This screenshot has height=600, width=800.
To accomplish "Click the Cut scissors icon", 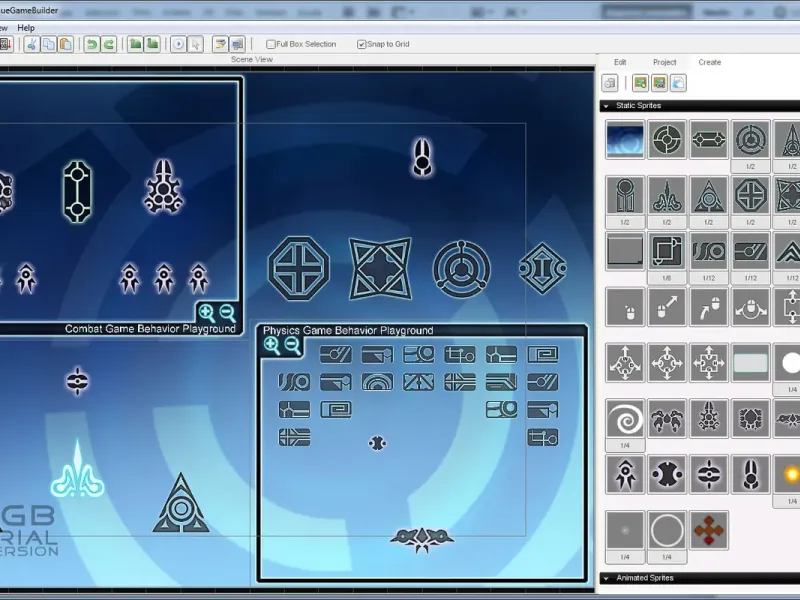I will 31,44.
